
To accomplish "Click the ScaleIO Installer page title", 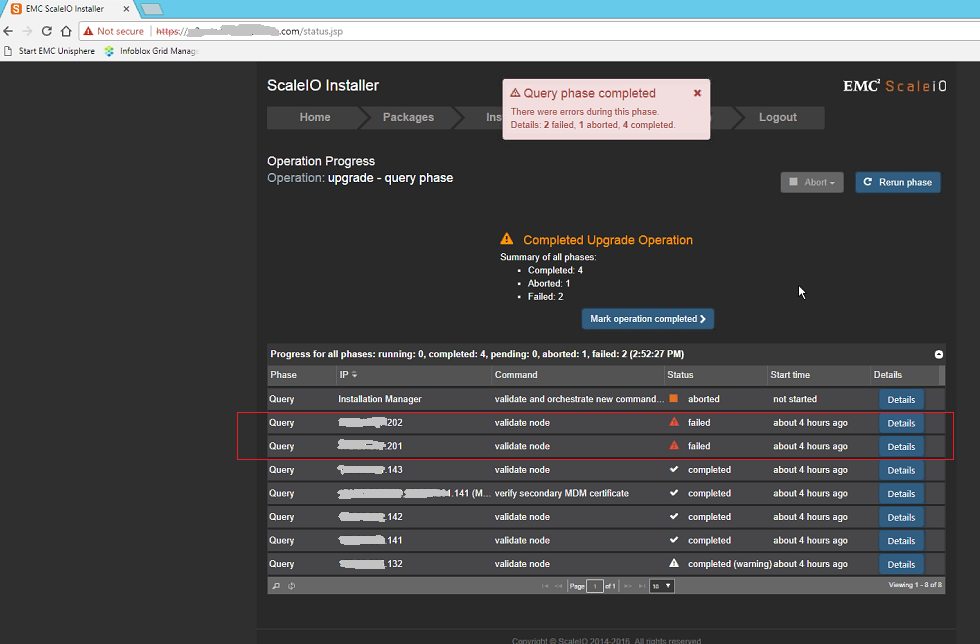I will coord(322,86).
